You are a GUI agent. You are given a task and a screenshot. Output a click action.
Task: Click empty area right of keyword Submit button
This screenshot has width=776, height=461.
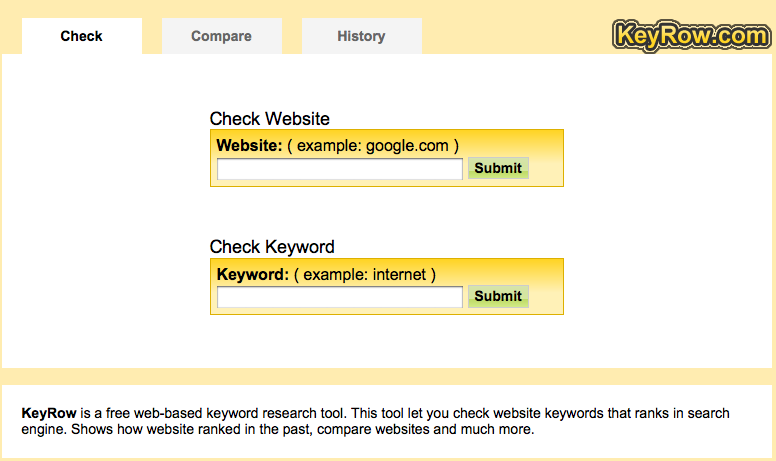546,296
